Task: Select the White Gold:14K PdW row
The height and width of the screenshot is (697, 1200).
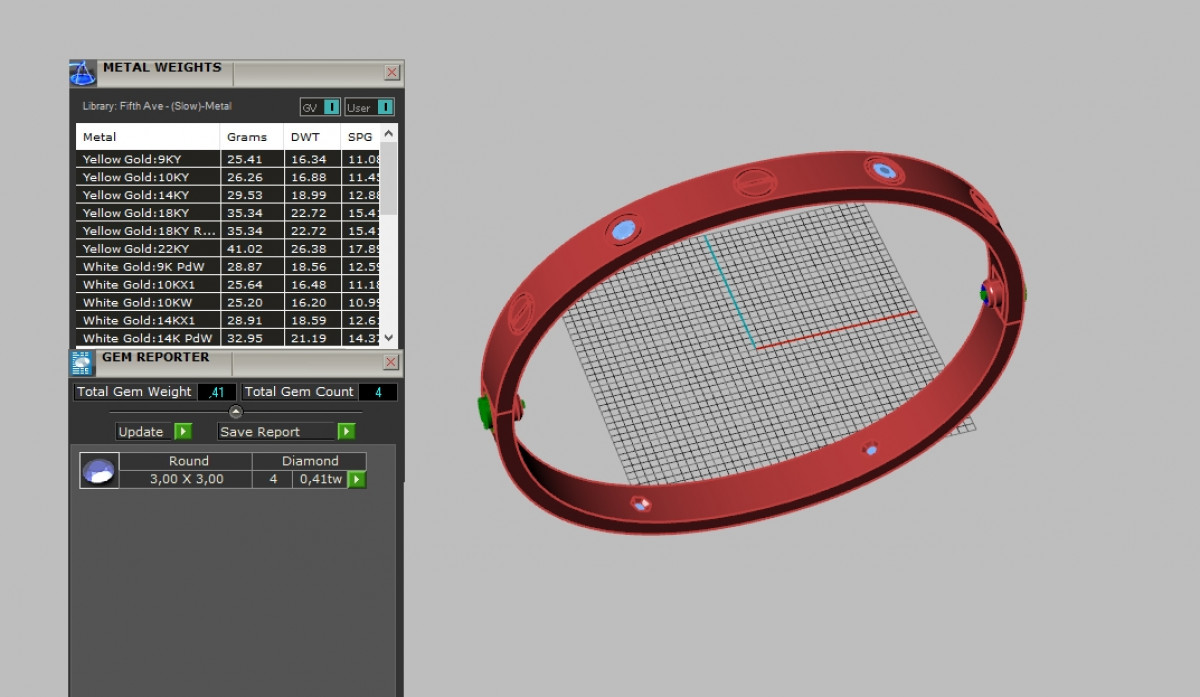Action: point(148,339)
